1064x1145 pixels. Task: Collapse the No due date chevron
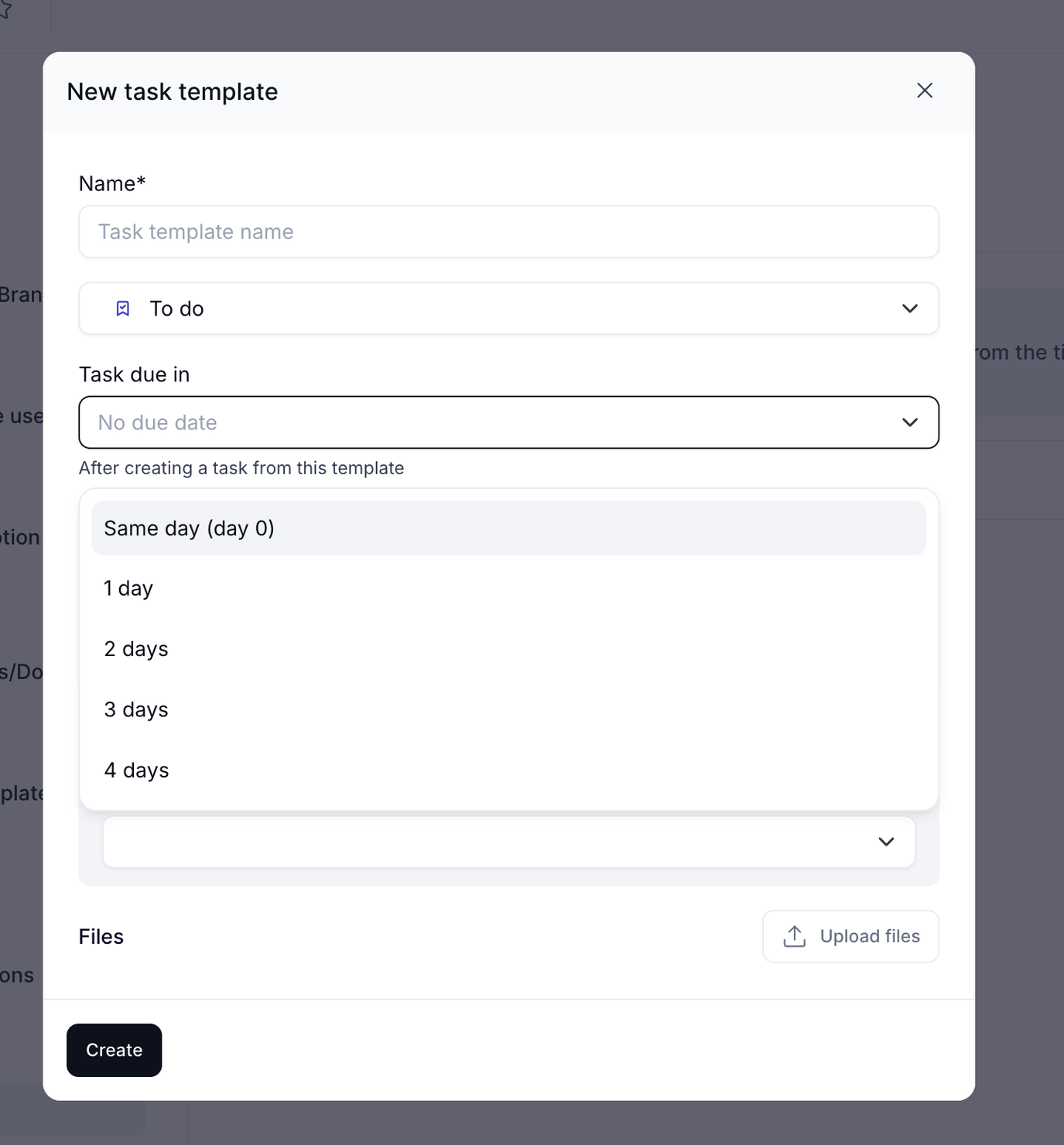[909, 422]
